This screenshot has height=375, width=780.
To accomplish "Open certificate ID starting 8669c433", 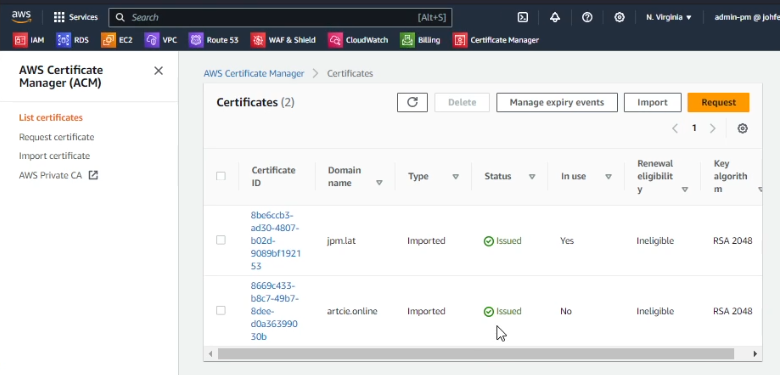I will [x=274, y=311].
